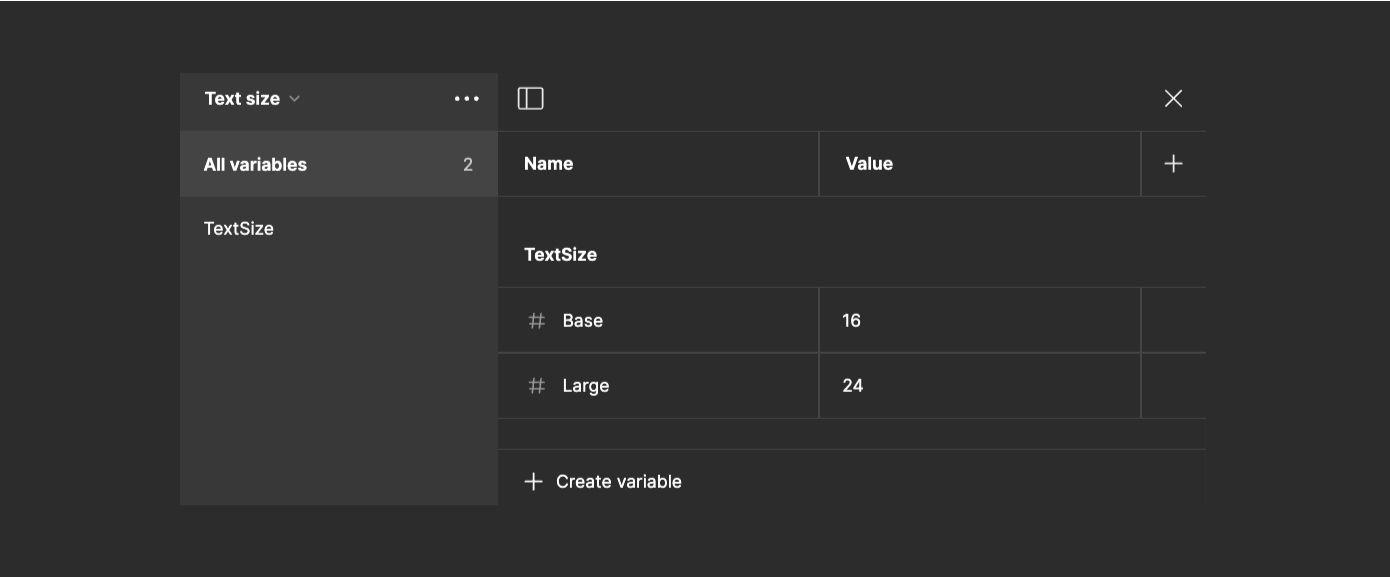Click the Create variable button

(x=603, y=482)
